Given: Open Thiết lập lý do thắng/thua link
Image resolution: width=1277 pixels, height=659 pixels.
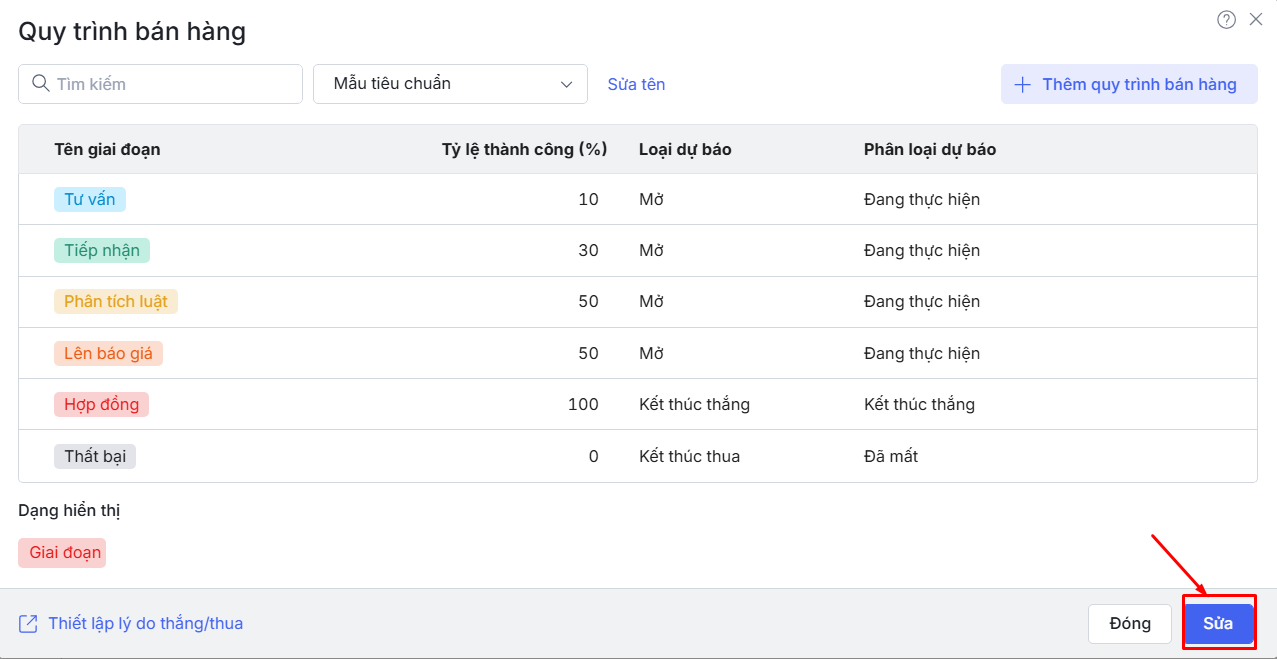Looking at the screenshot, I should (145, 624).
